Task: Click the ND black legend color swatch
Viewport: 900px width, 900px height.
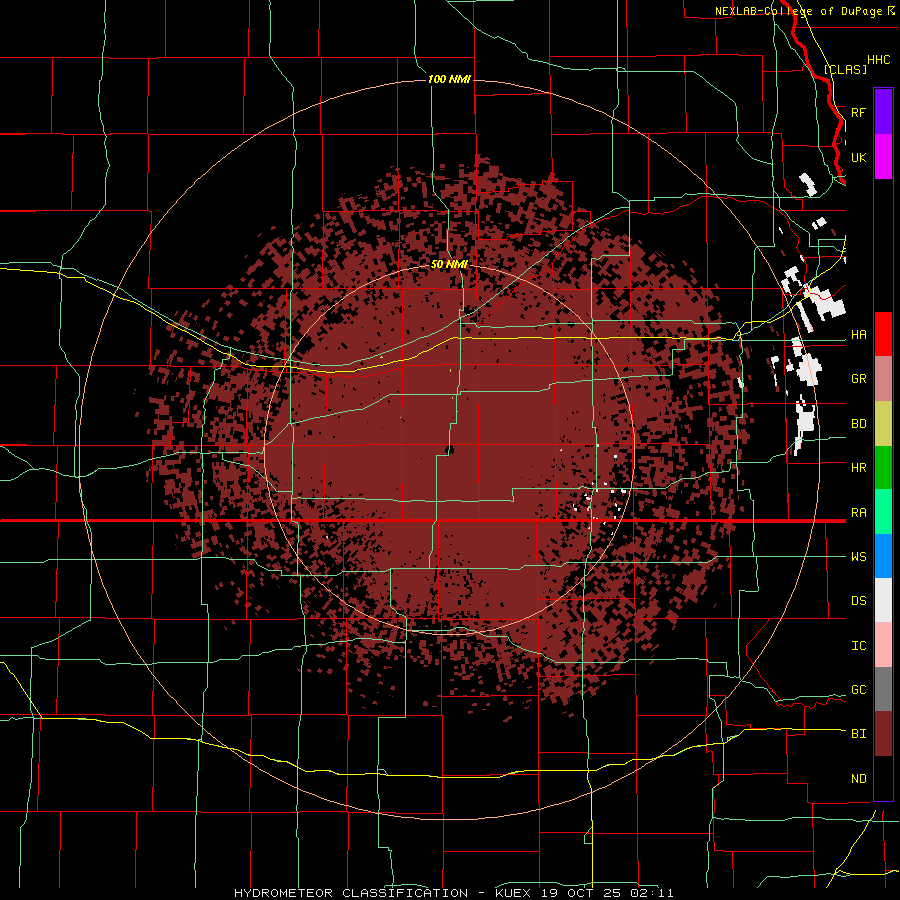Action: tap(883, 778)
